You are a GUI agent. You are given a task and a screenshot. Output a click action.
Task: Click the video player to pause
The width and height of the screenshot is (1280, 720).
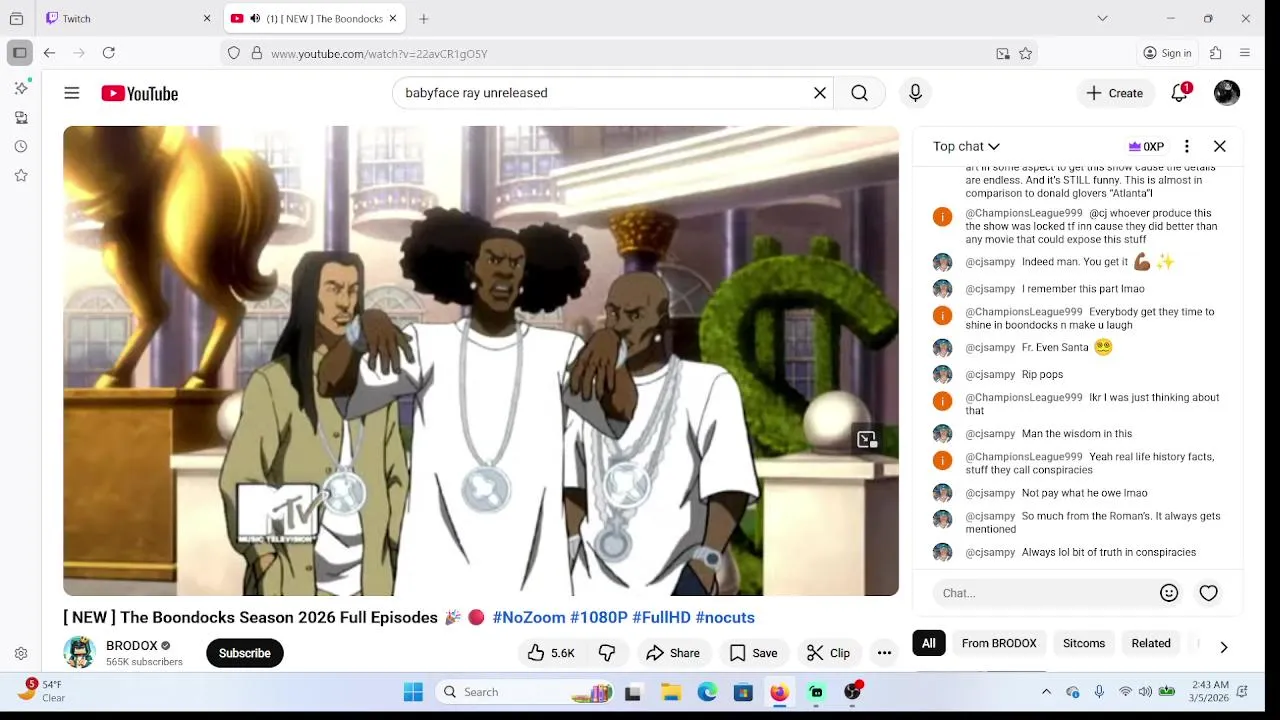coord(481,360)
